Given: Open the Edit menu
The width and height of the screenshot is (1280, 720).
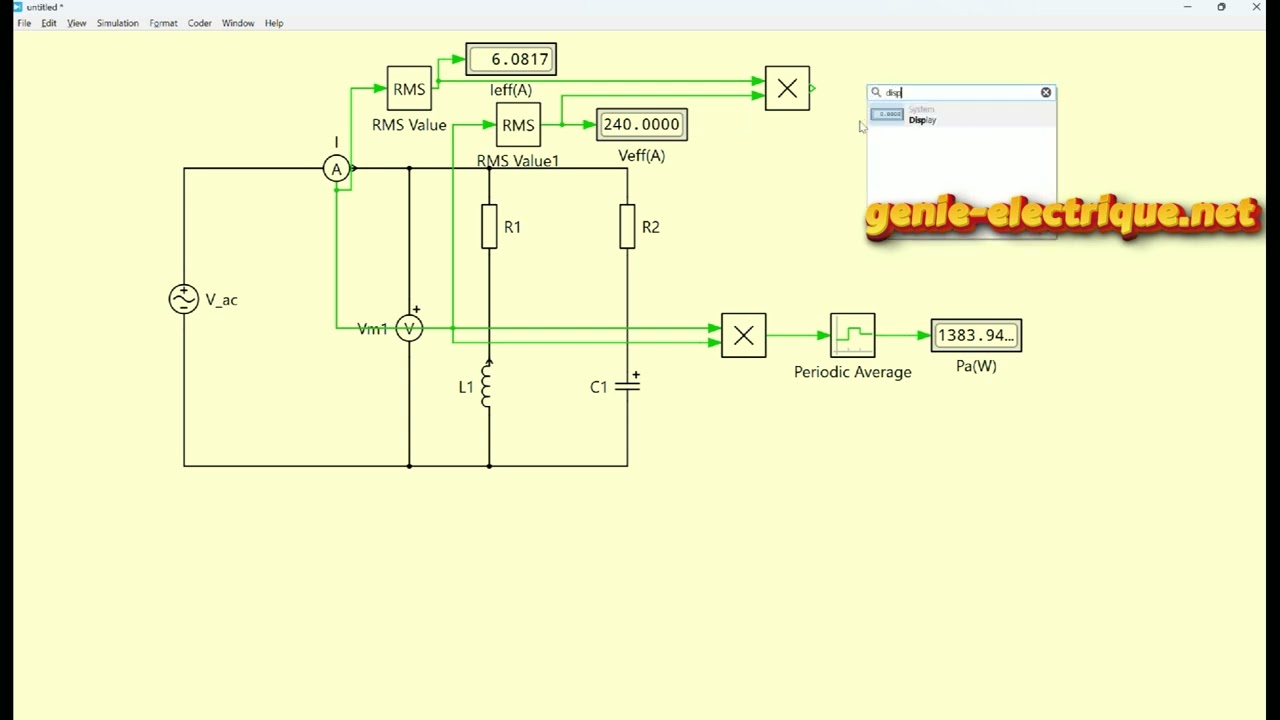Looking at the screenshot, I should [49, 23].
